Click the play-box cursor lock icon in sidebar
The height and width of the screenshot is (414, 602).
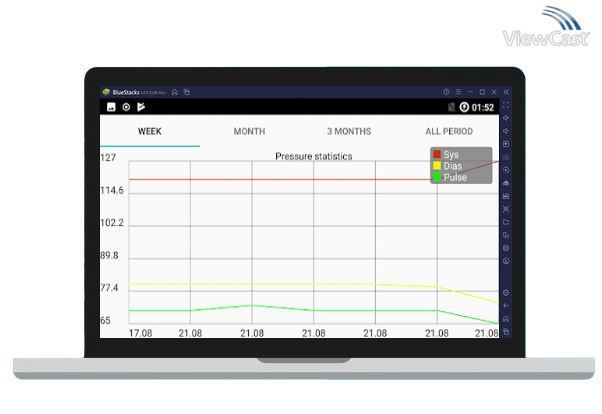pos(506,144)
